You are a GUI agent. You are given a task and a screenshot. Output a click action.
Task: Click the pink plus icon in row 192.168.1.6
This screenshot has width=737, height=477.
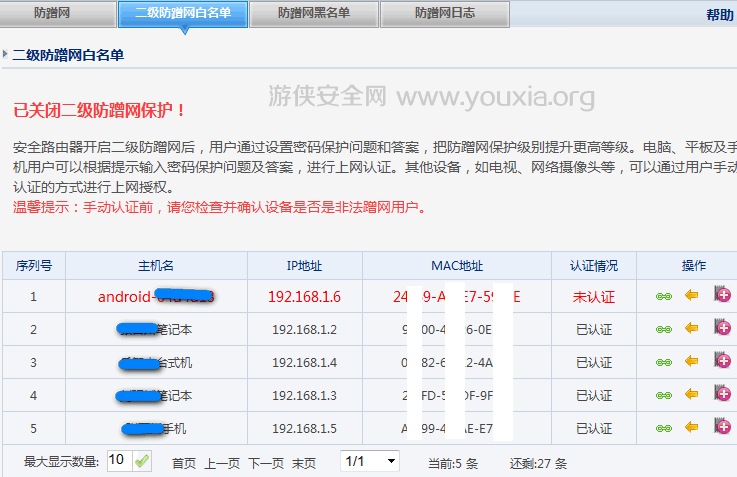click(x=722, y=294)
